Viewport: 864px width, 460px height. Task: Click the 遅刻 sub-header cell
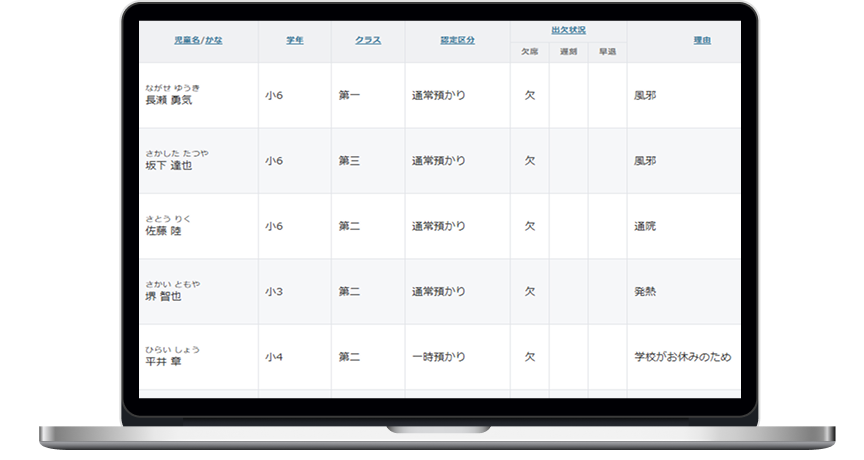point(568,51)
